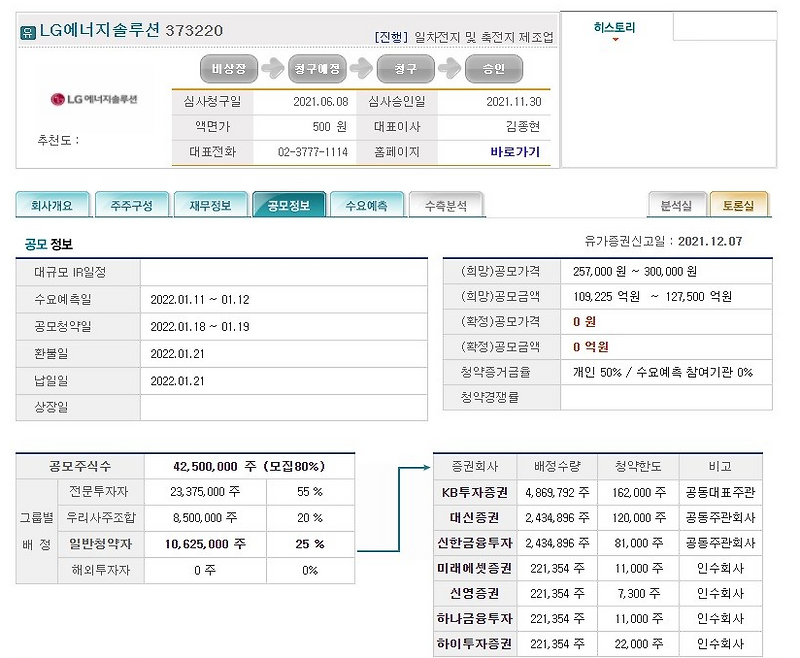Image resolution: width=800 pixels, height=658 pixels.
Task: Click the (확정)공모가격 0 원 value
Action: (x=584, y=322)
